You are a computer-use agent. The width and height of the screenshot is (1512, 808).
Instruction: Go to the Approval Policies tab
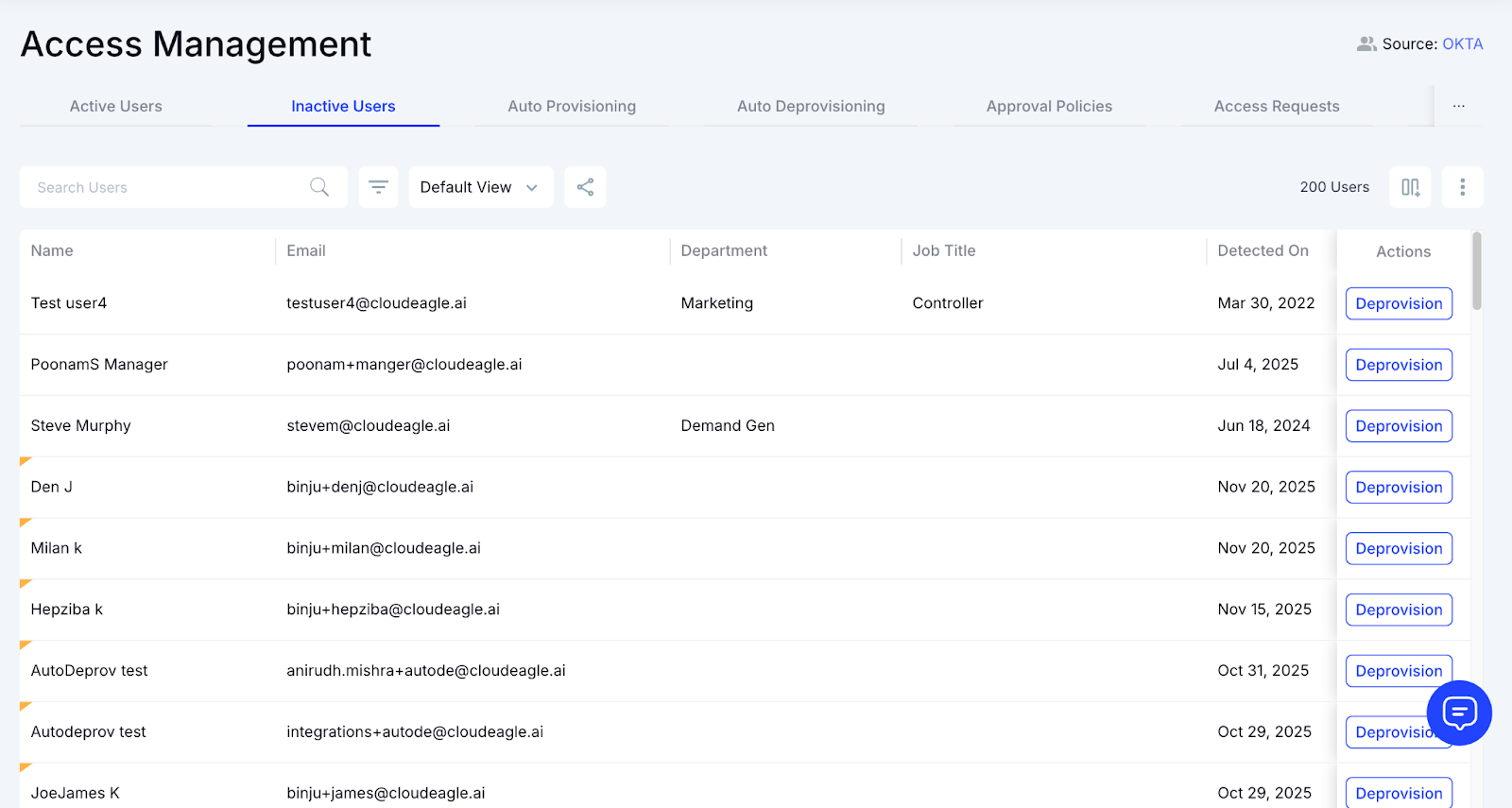pyautogui.click(x=1049, y=106)
